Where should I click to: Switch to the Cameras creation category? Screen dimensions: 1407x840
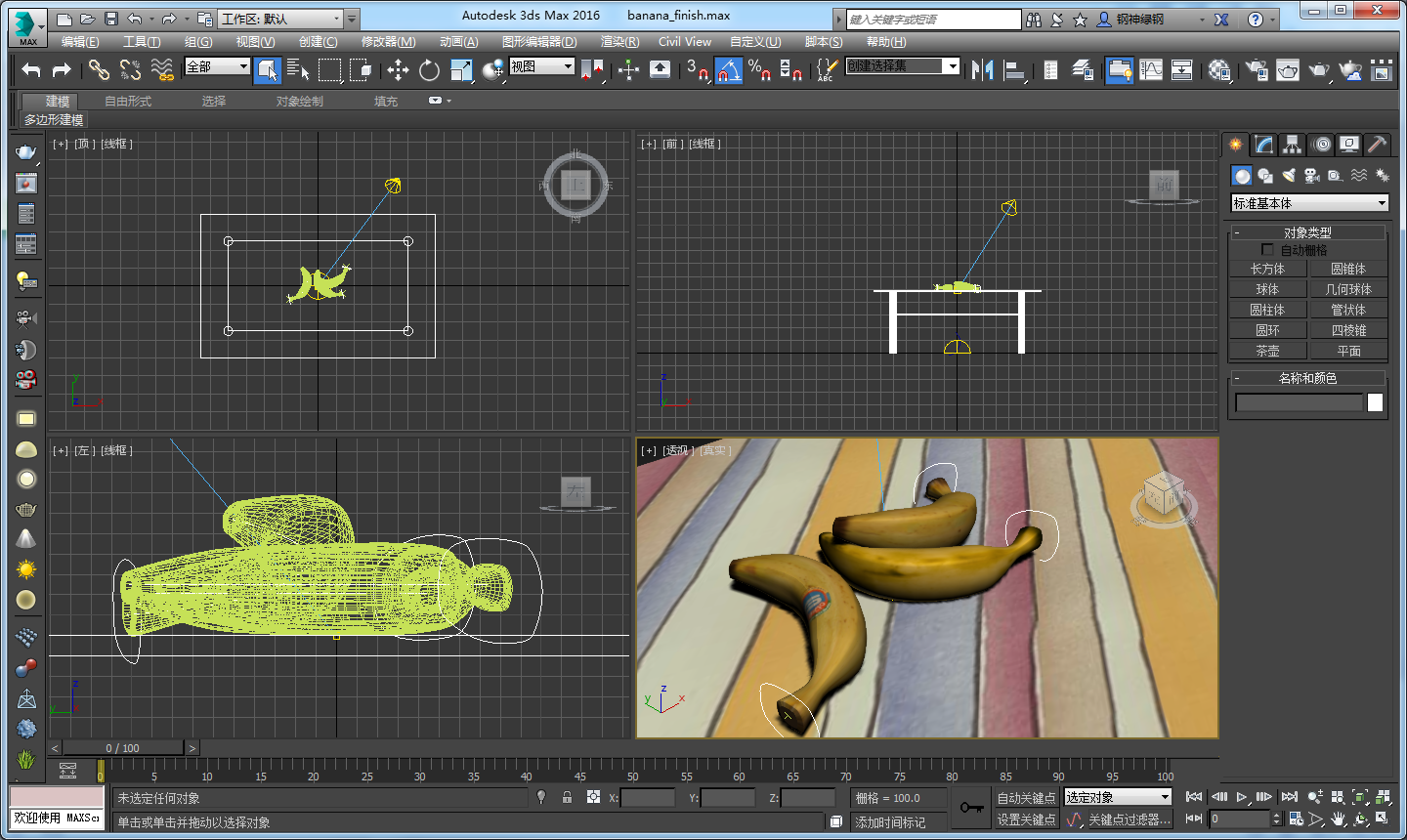pos(1311,176)
